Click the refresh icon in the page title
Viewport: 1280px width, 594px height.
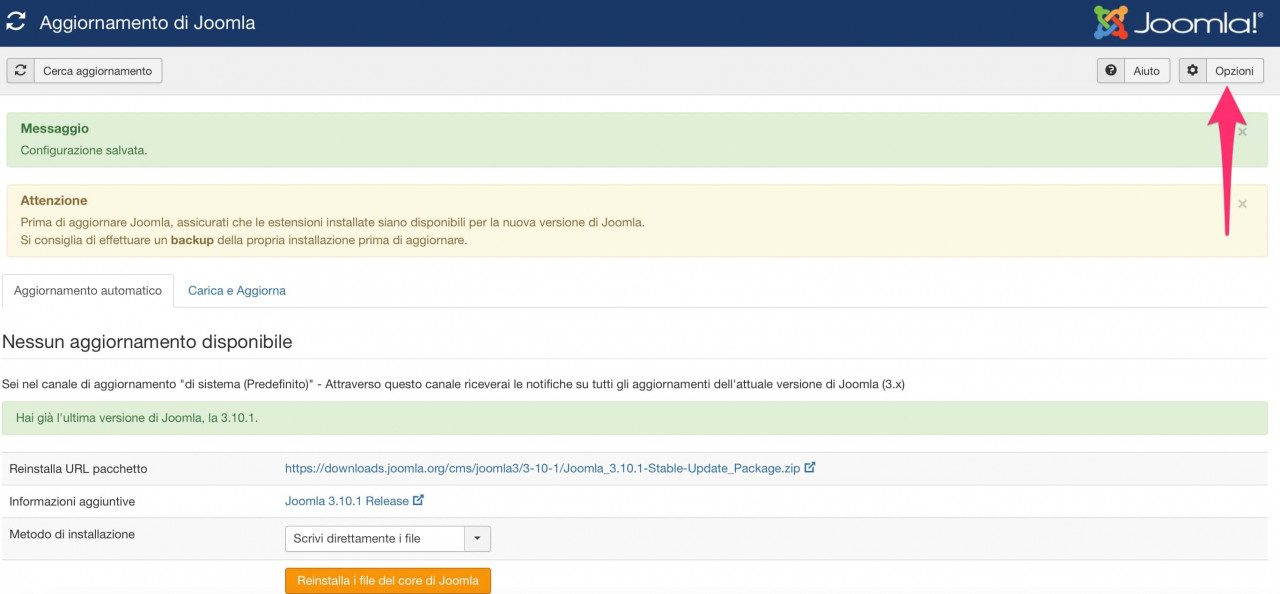pyautogui.click(x=16, y=23)
